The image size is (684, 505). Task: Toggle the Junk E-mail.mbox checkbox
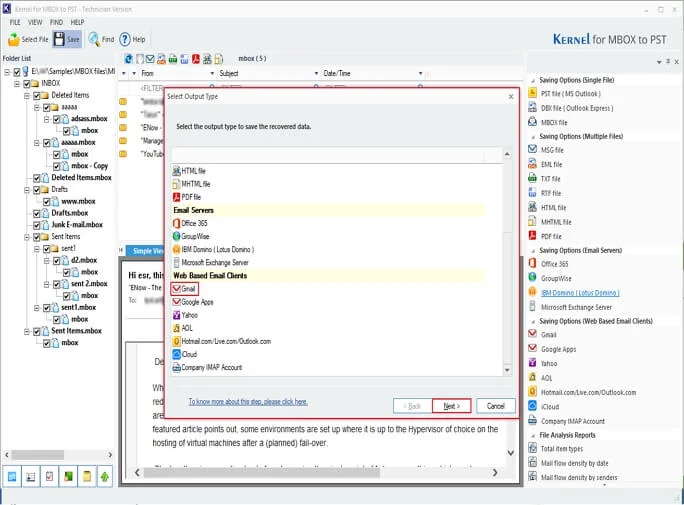37,225
